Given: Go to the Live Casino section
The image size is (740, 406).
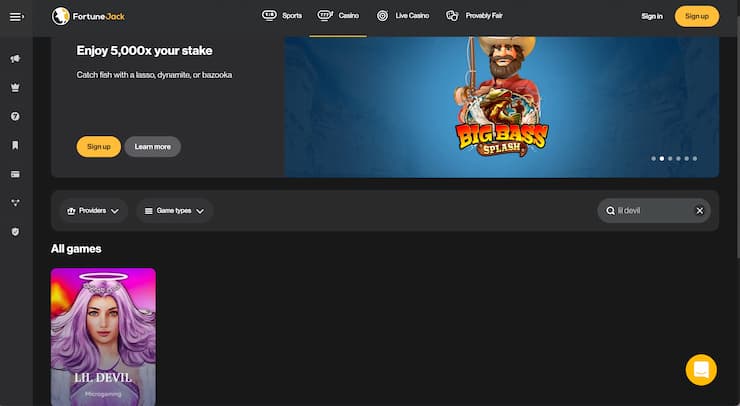Looking at the screenshot, I should (x=403, y=16).
